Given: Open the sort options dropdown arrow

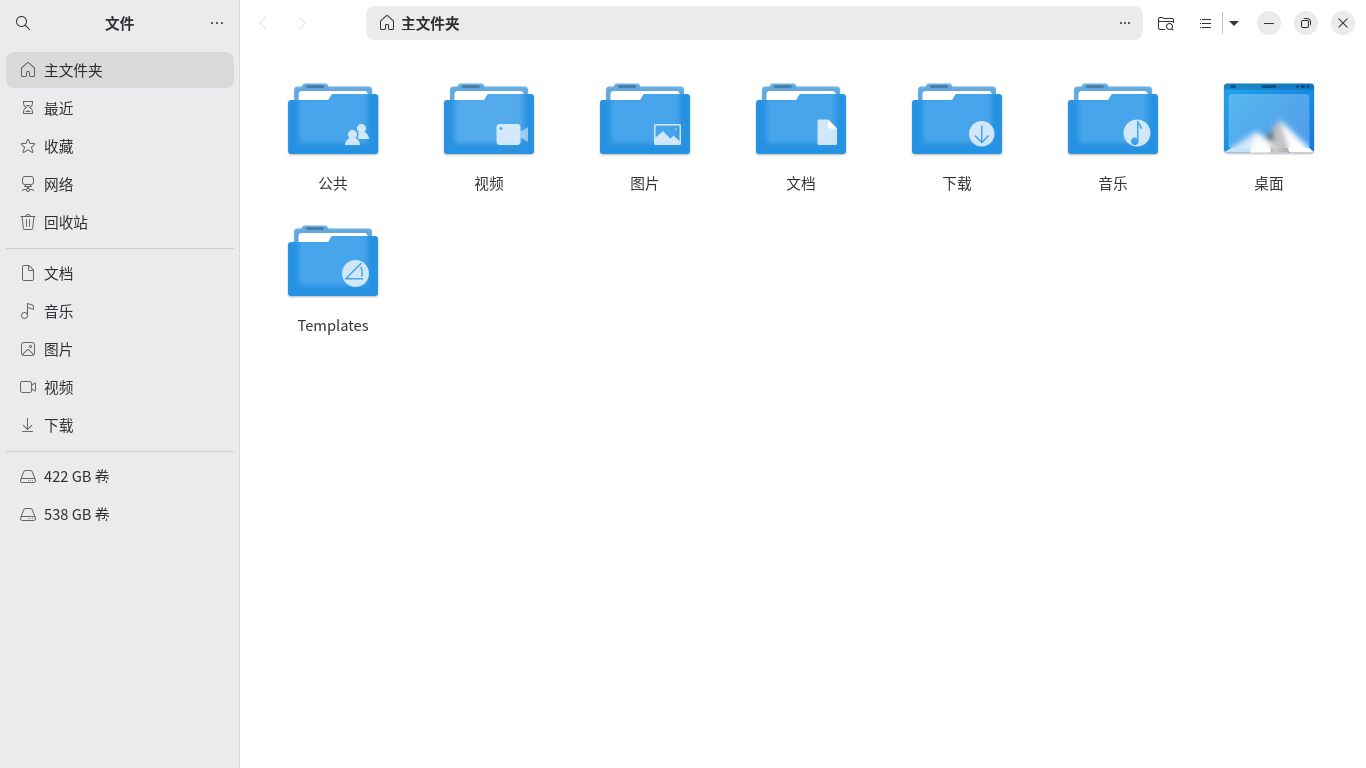Looking at the screenshot, I should pyautogui.click(x=1233, y=23).
